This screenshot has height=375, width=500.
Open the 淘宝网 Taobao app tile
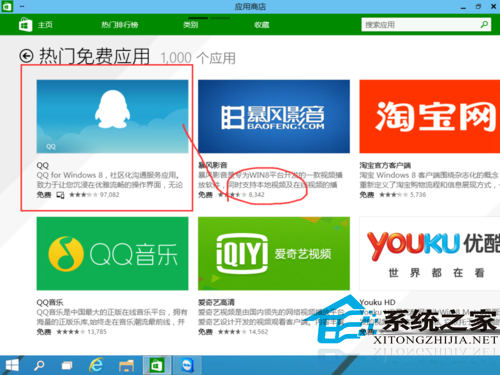point(430,116)
